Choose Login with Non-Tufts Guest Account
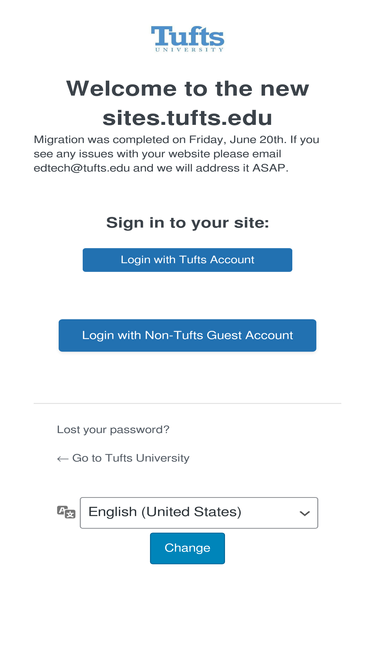The width and height of the screenshot is (375, 667). [x=188, y=336]
